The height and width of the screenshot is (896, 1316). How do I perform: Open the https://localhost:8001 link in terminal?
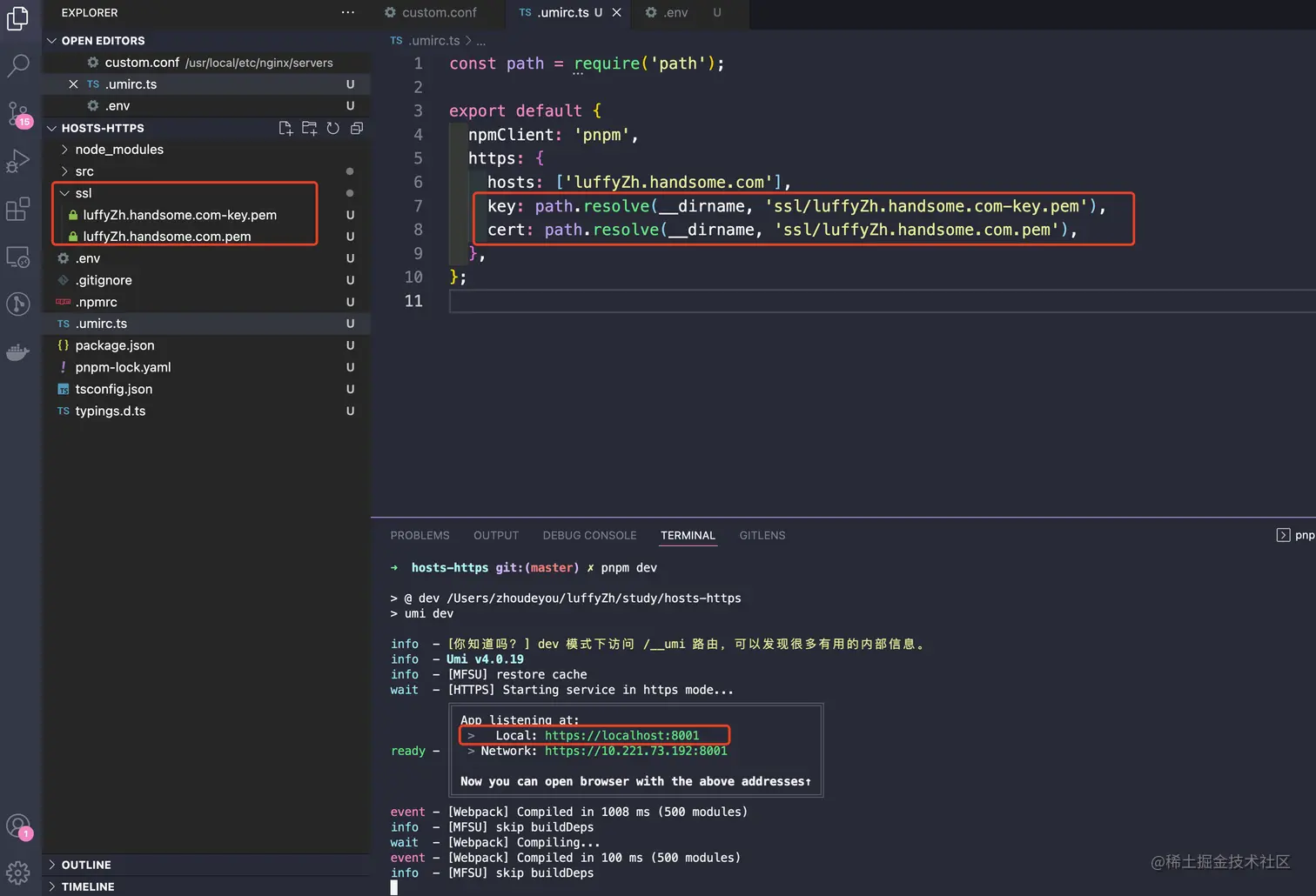tap(621, 736)
